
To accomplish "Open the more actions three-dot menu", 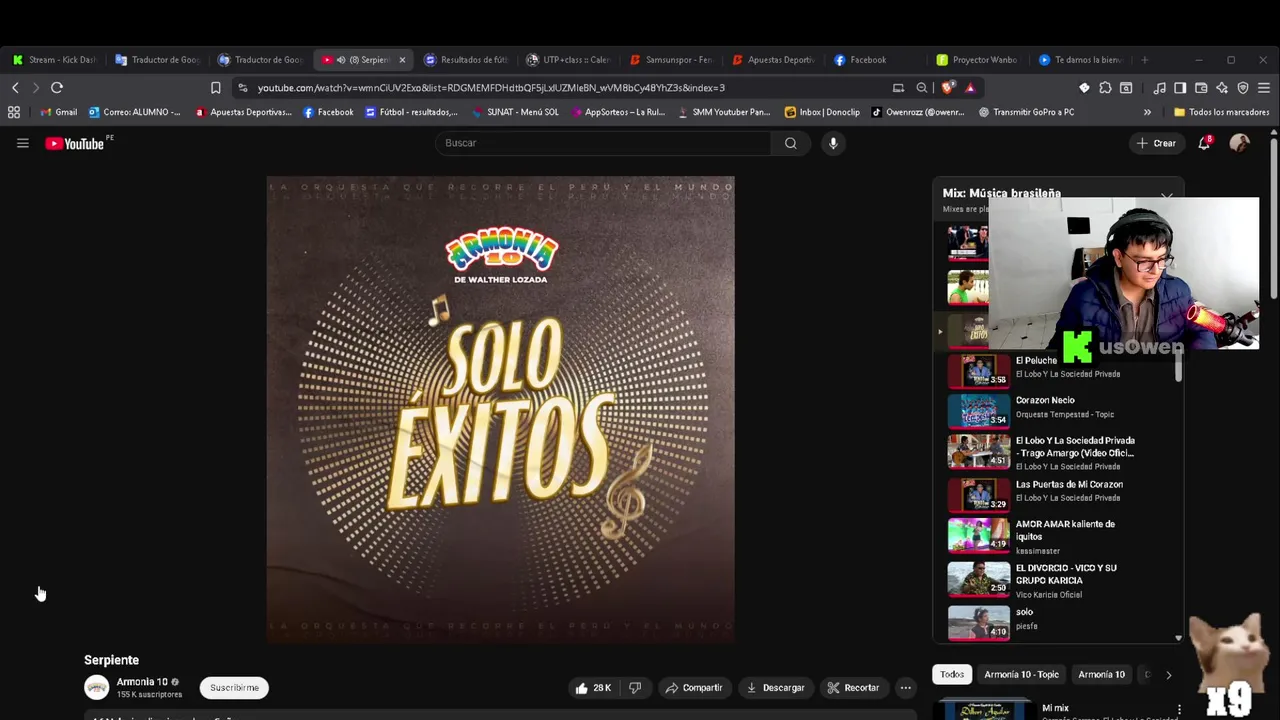I will click(905, 688).
